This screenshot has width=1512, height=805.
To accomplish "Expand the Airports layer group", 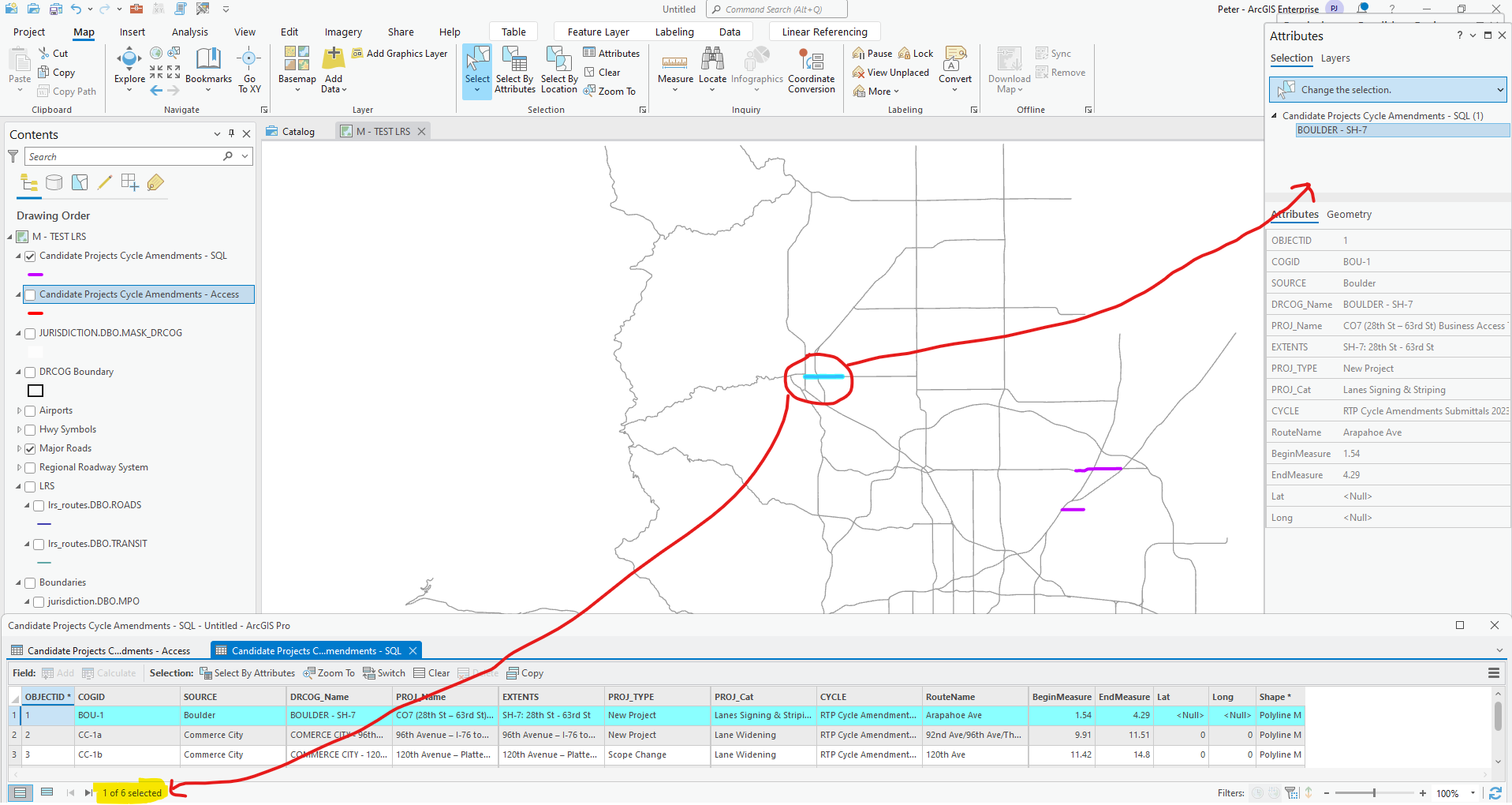I will coord(20,410).
